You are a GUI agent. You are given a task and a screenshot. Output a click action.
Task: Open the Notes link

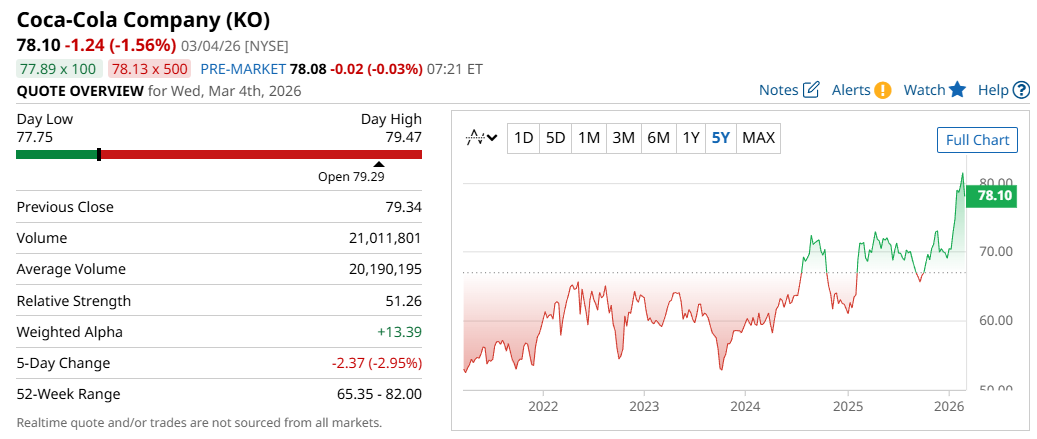(778, 90)
